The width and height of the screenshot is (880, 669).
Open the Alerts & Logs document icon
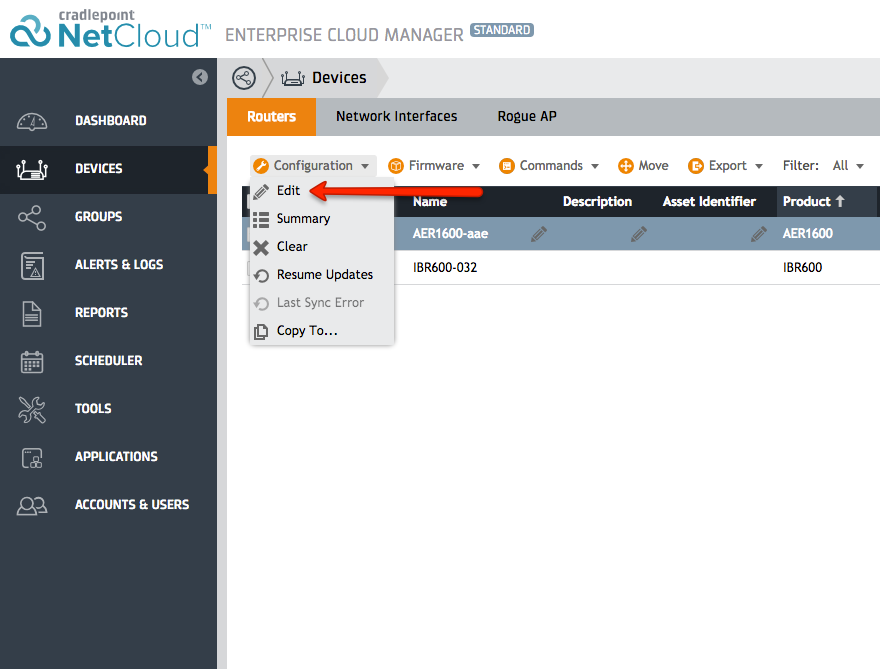33,265
